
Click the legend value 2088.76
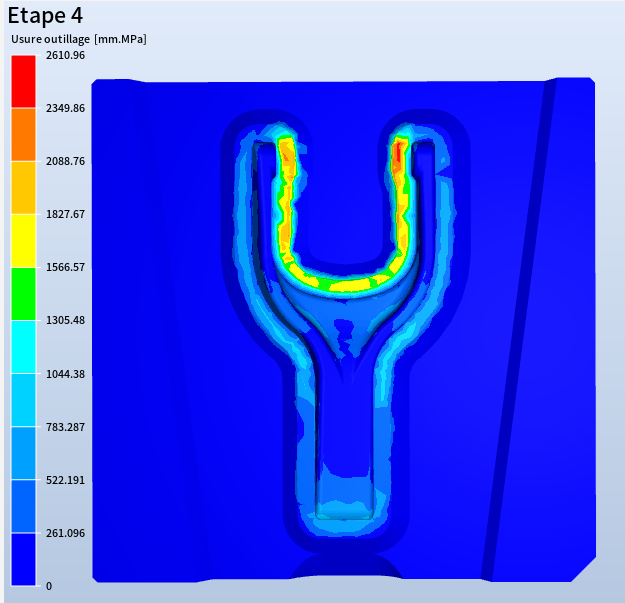coord(65,161)
